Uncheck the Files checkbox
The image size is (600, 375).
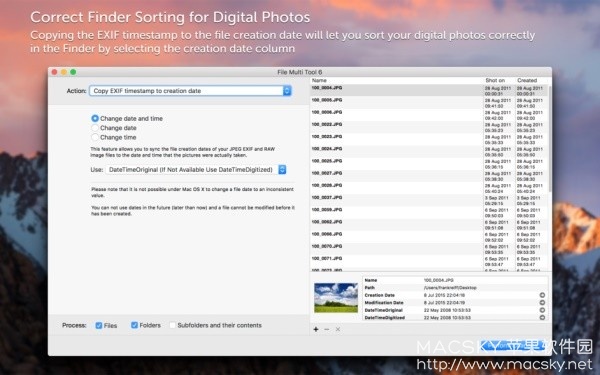pos(99,325)
